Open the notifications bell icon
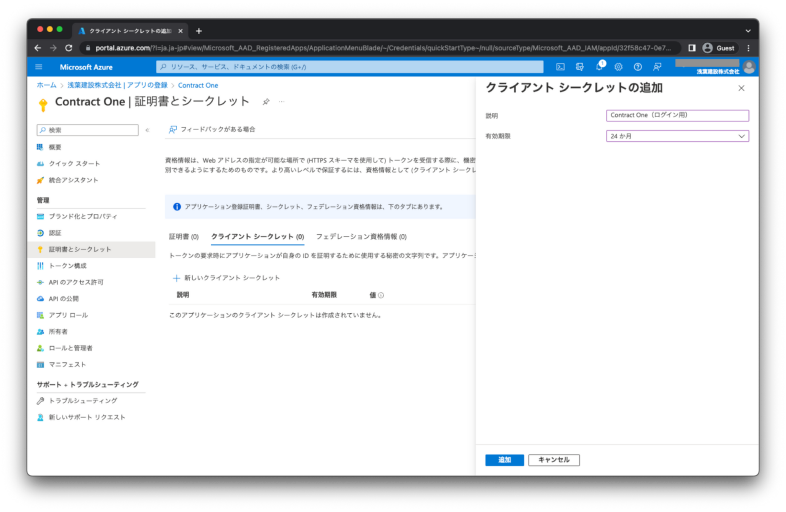This screenshot has height=512, width=786. [600, 67]
